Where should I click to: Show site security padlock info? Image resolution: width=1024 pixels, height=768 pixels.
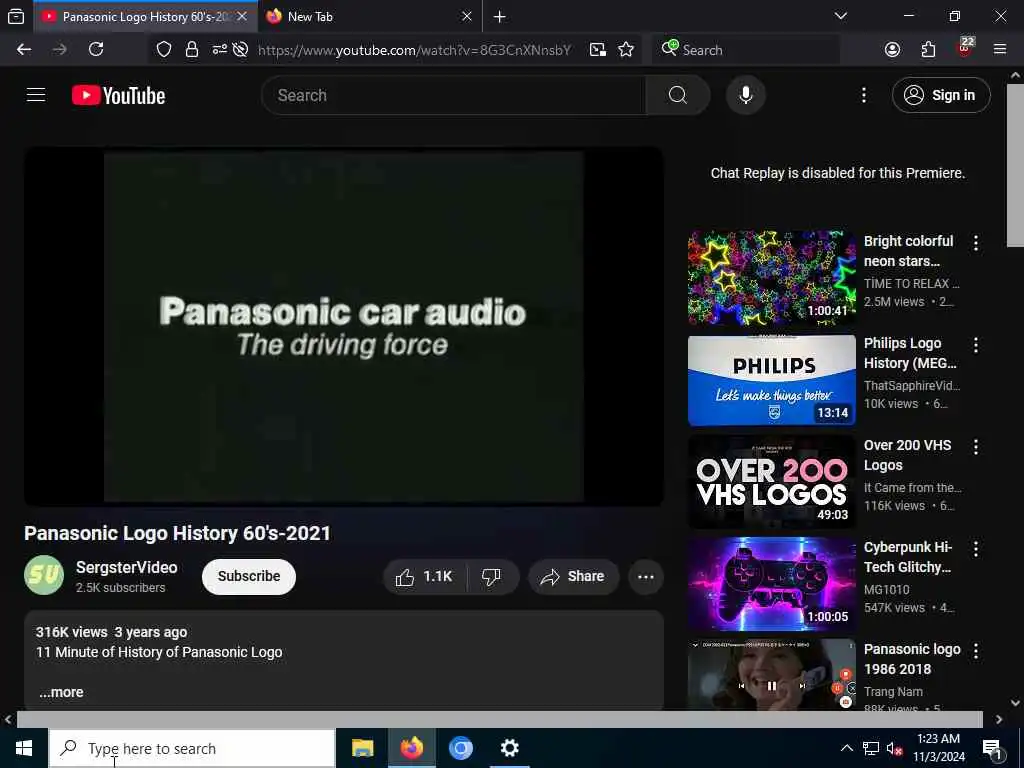point(191,50)
